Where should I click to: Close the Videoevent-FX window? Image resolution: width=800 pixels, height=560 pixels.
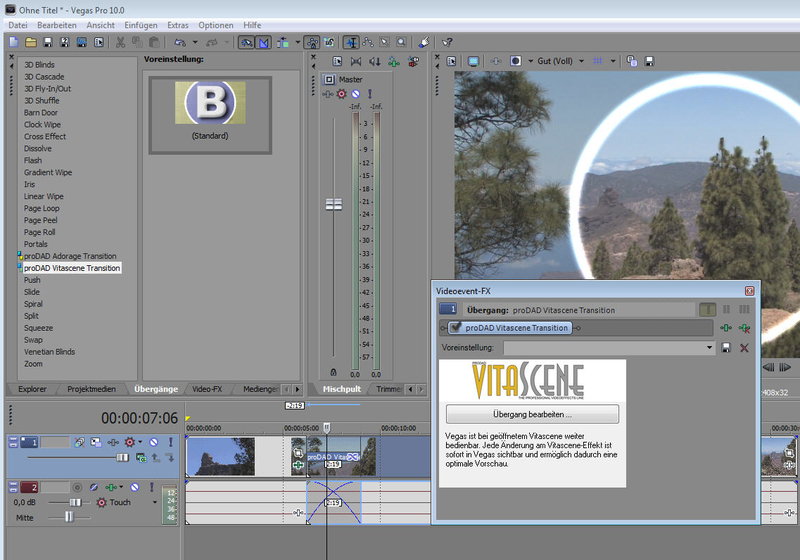pyautogui.click(x=749, y=291)
